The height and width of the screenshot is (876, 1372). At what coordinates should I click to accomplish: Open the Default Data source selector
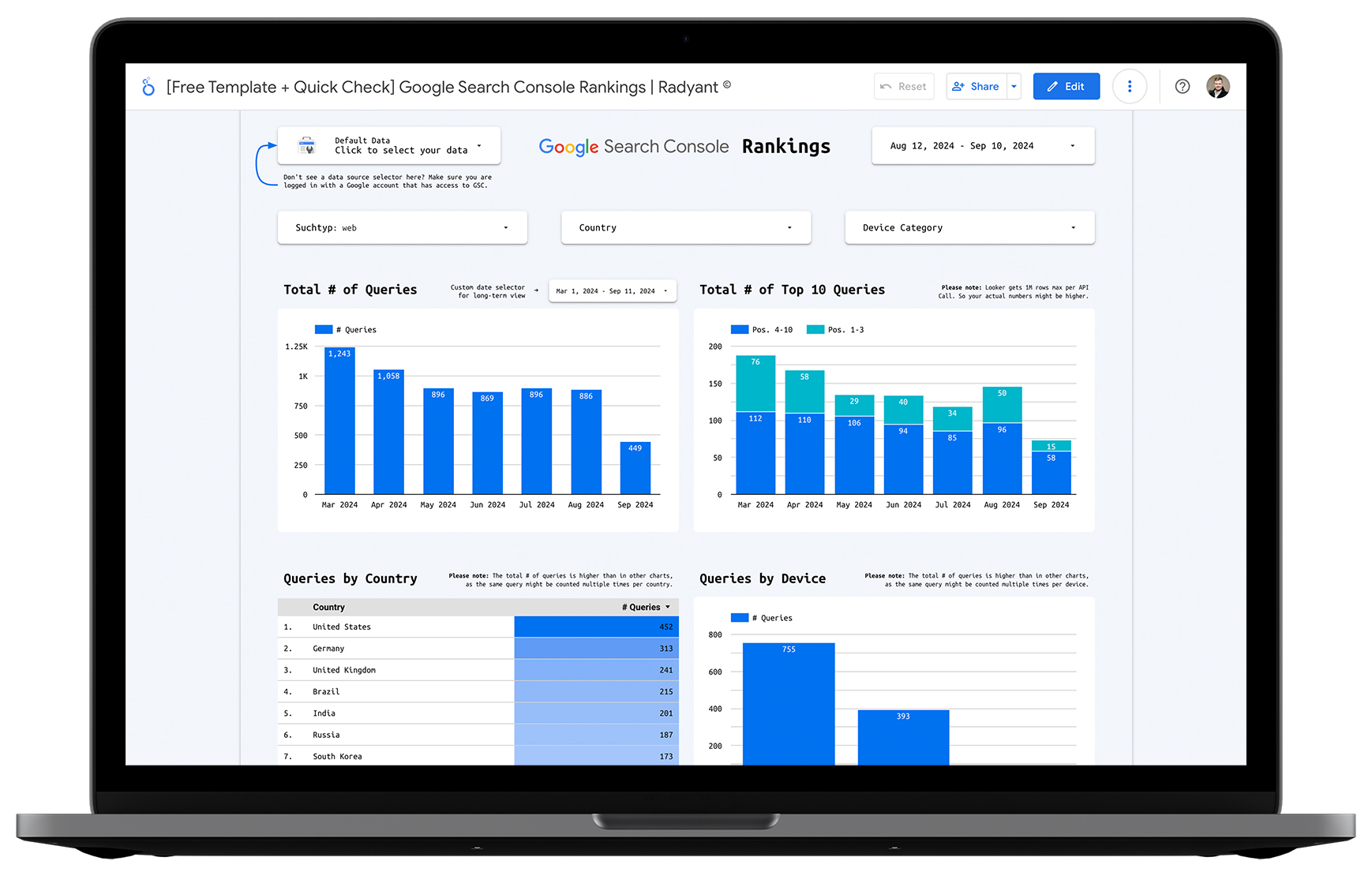tap(400, 146)
